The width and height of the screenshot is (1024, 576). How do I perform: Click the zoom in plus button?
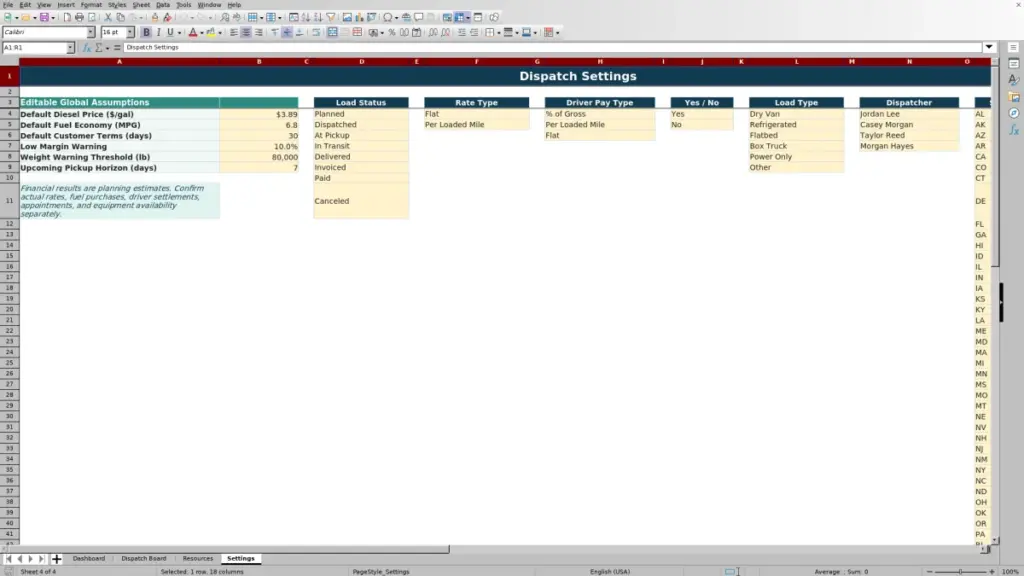(991, 571)
